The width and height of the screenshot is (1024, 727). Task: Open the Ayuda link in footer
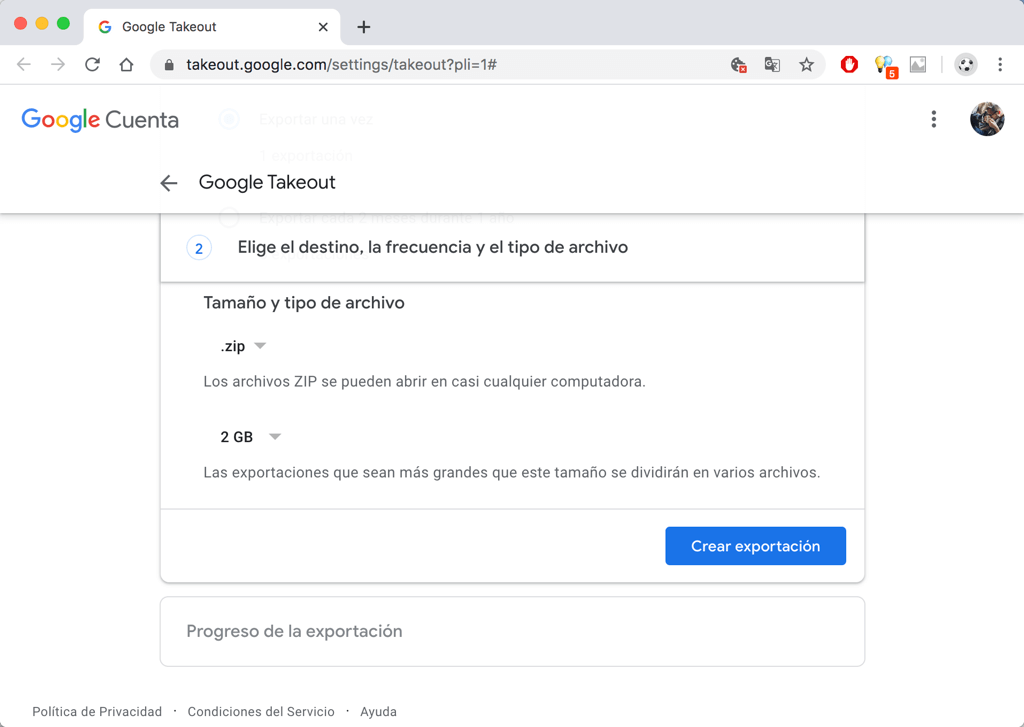[379, 711]
